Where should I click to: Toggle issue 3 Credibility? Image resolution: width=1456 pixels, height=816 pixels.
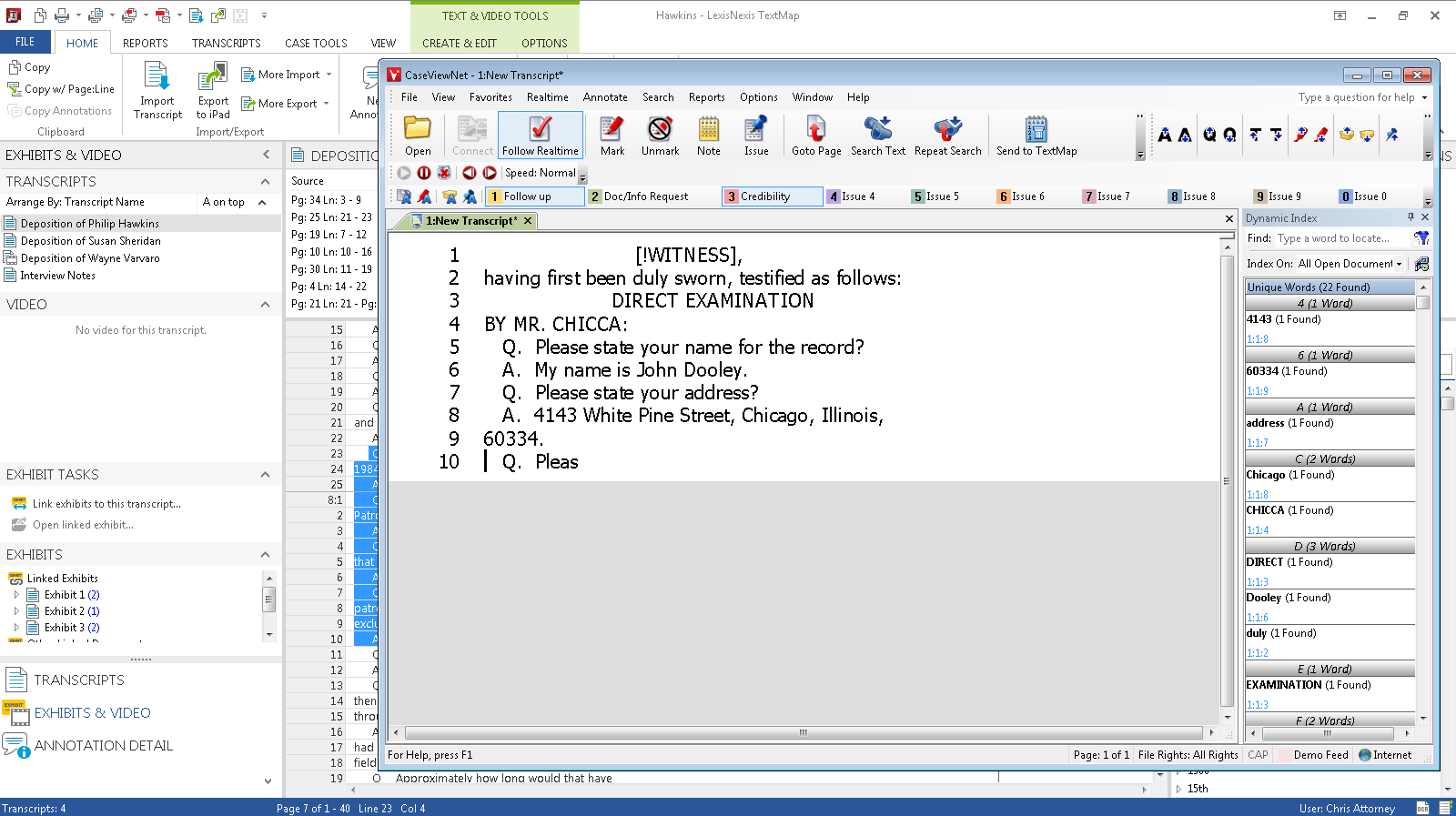[x=772, y=196]
